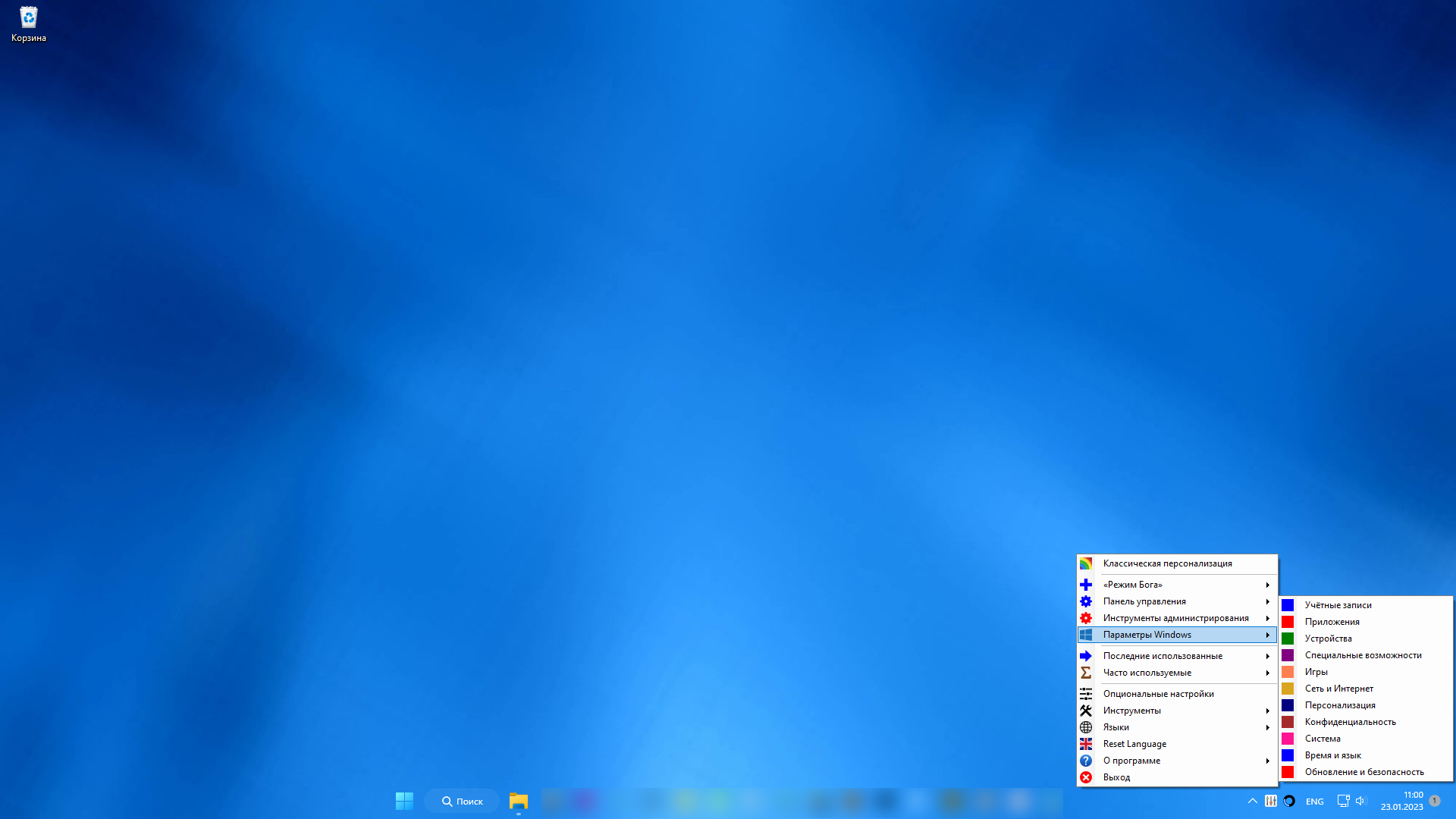
Task: Choose Выход to exit the program
Action: [x=1177, y=777]
